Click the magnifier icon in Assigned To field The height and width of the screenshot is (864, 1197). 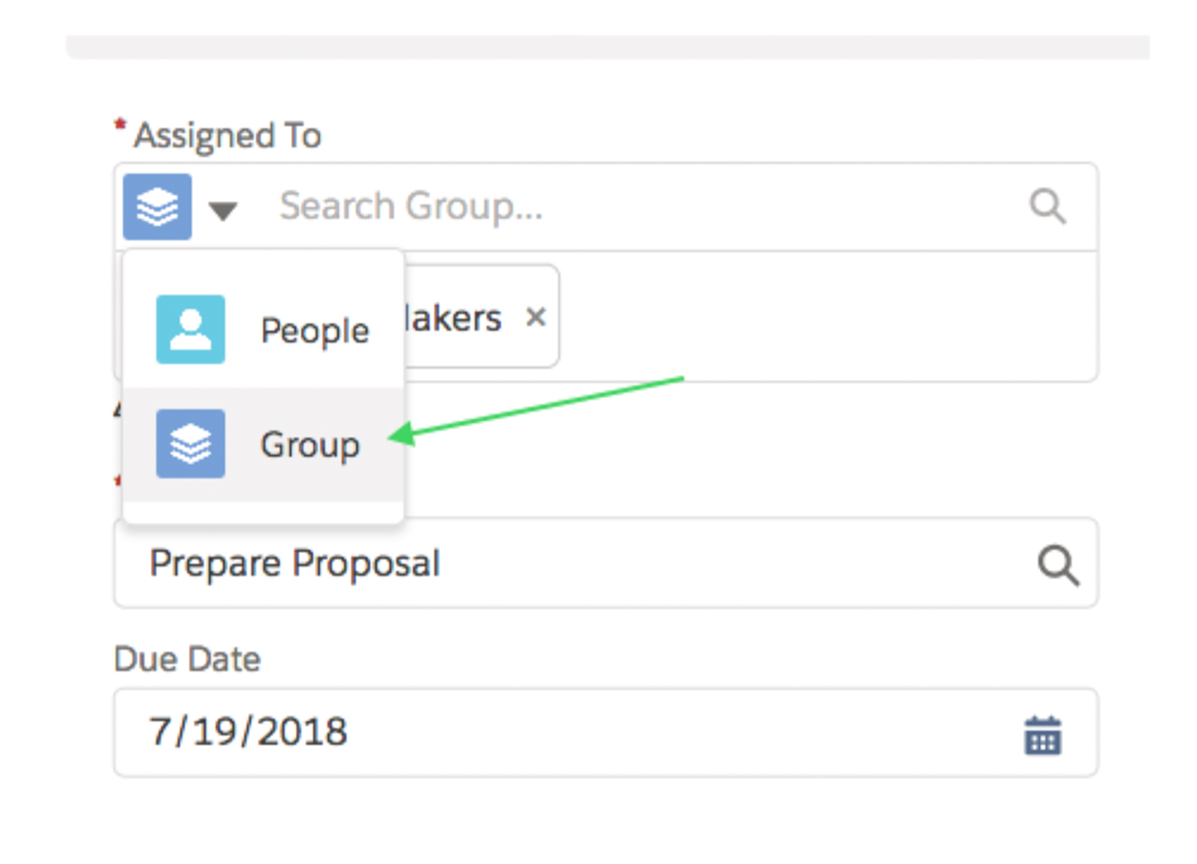(1047, 206)
